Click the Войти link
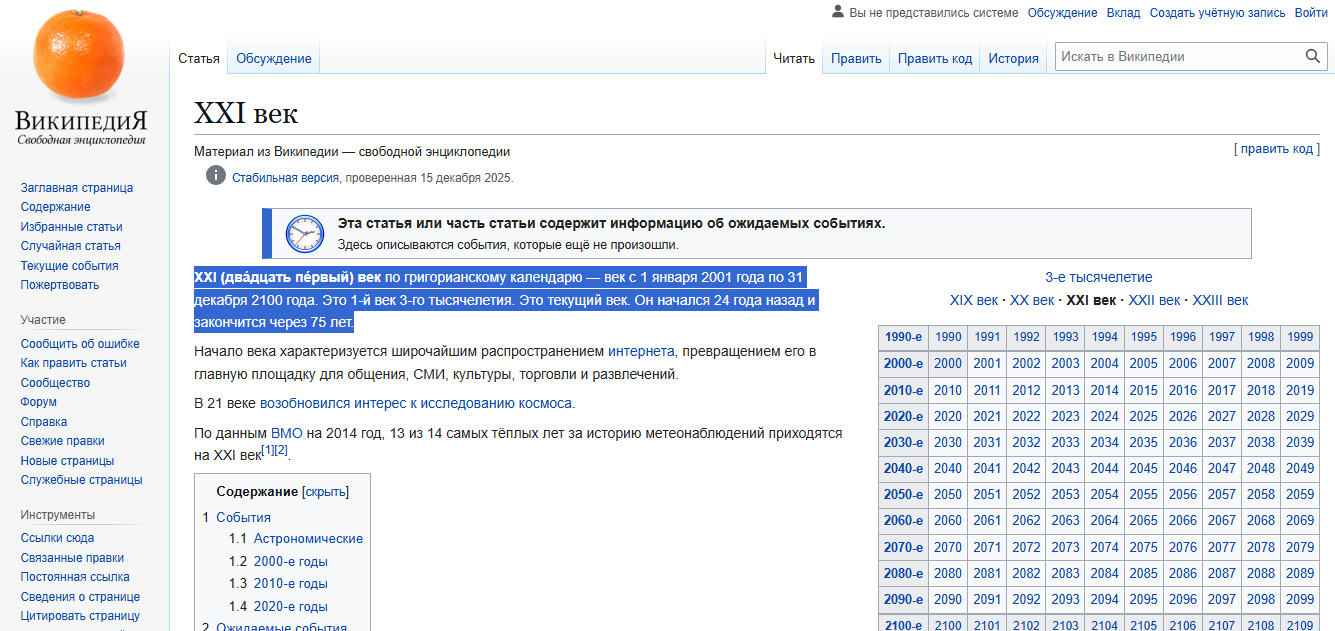Screen dimensions: 1335x631 (x=1311, y=13)
